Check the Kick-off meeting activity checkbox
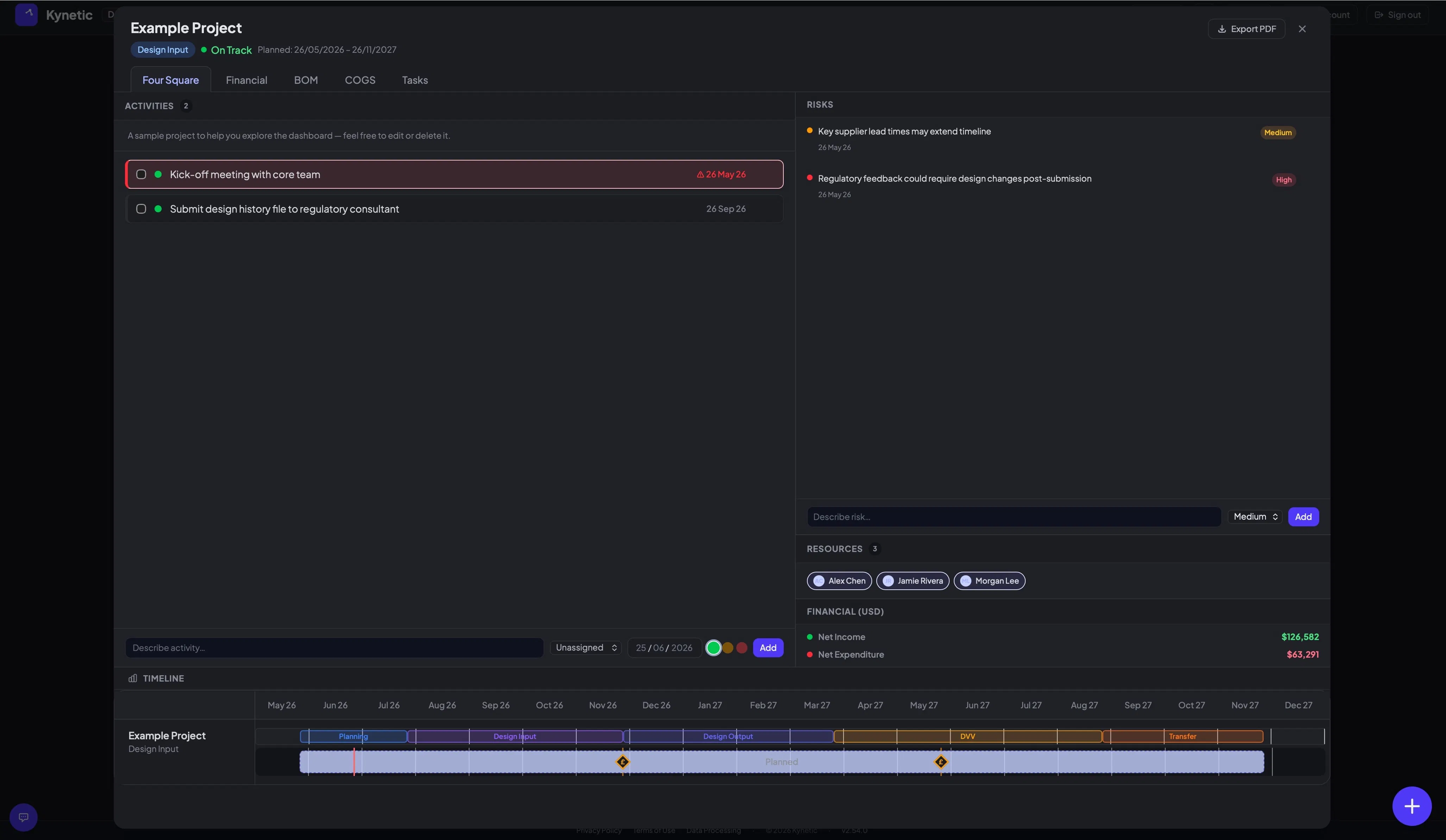This screenshot has width=1446, height=840. coord(141,174)
